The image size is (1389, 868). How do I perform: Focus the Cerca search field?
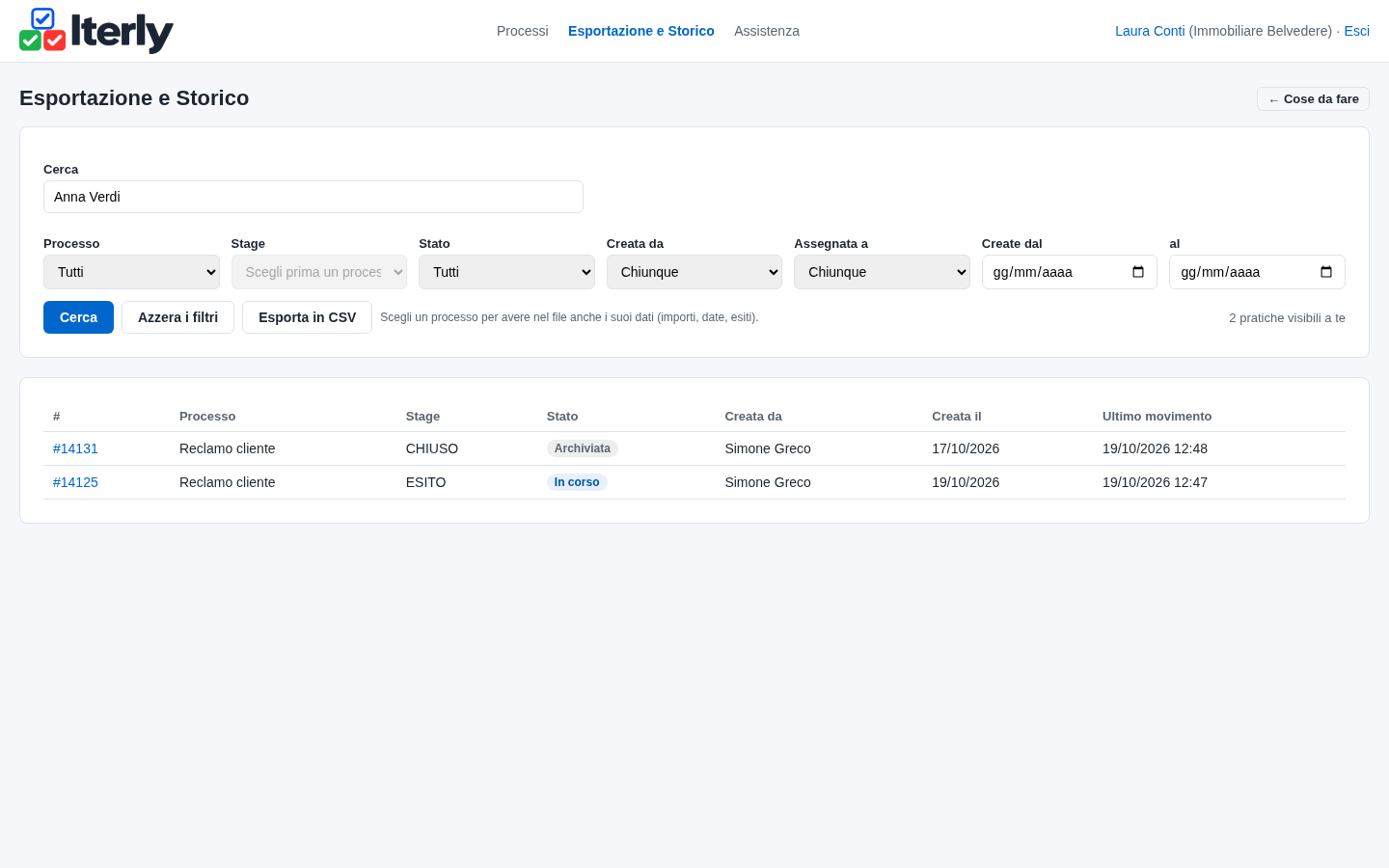[x=313, y=197]
